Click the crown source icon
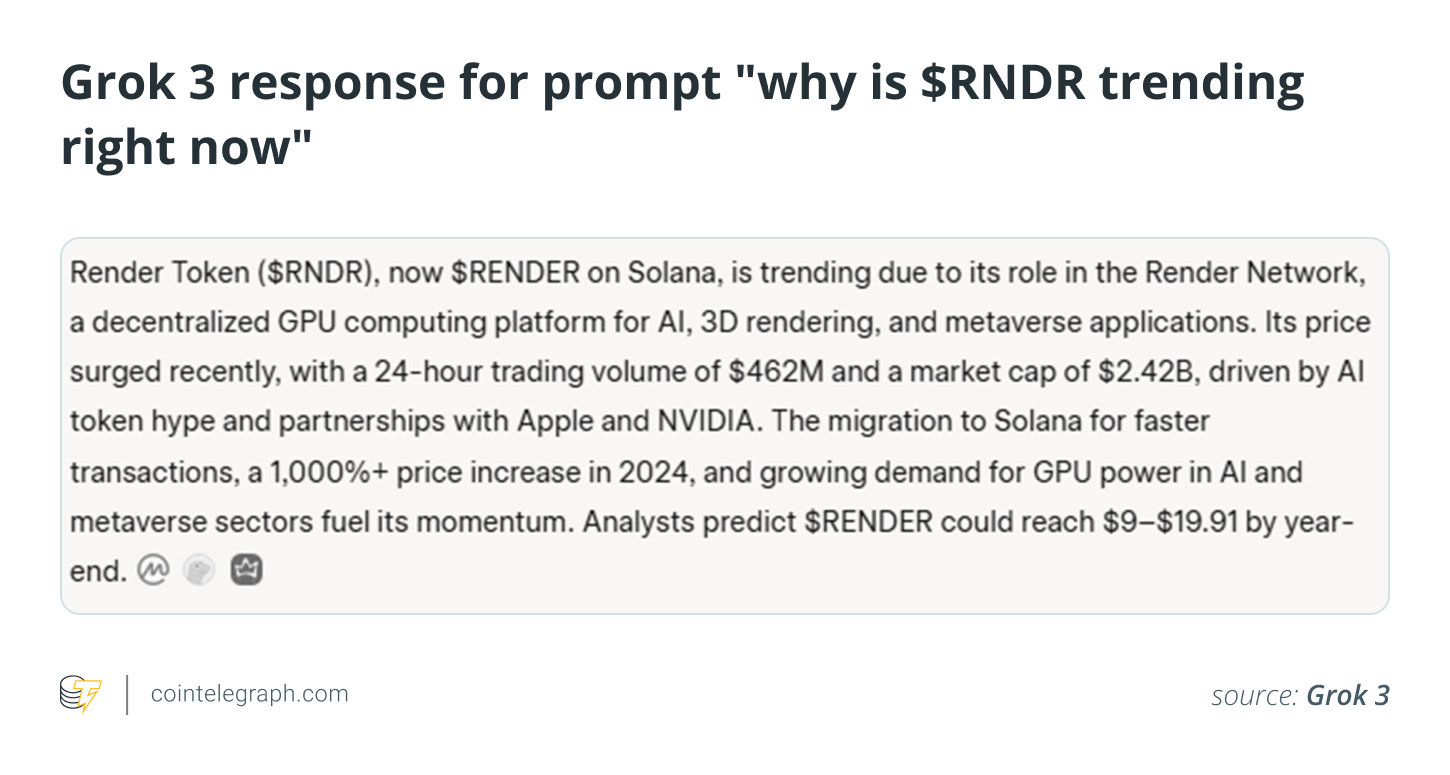The image size is (1450, 775). (245, 571)
